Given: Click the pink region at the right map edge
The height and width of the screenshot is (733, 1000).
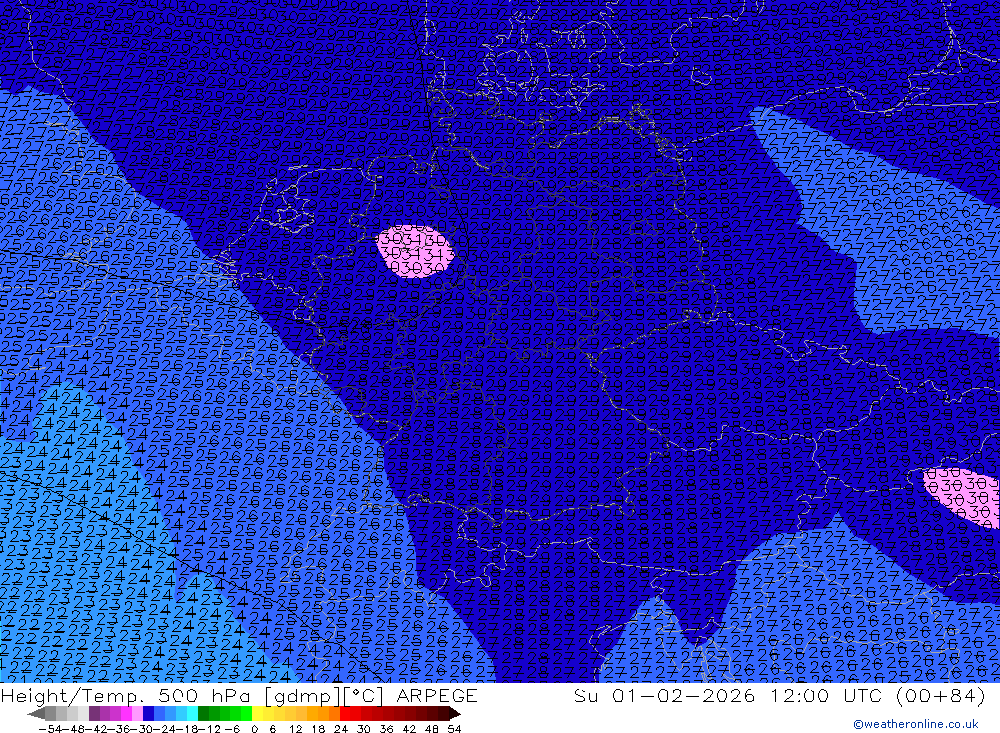Looking at the screenshot, I should 964,496.
